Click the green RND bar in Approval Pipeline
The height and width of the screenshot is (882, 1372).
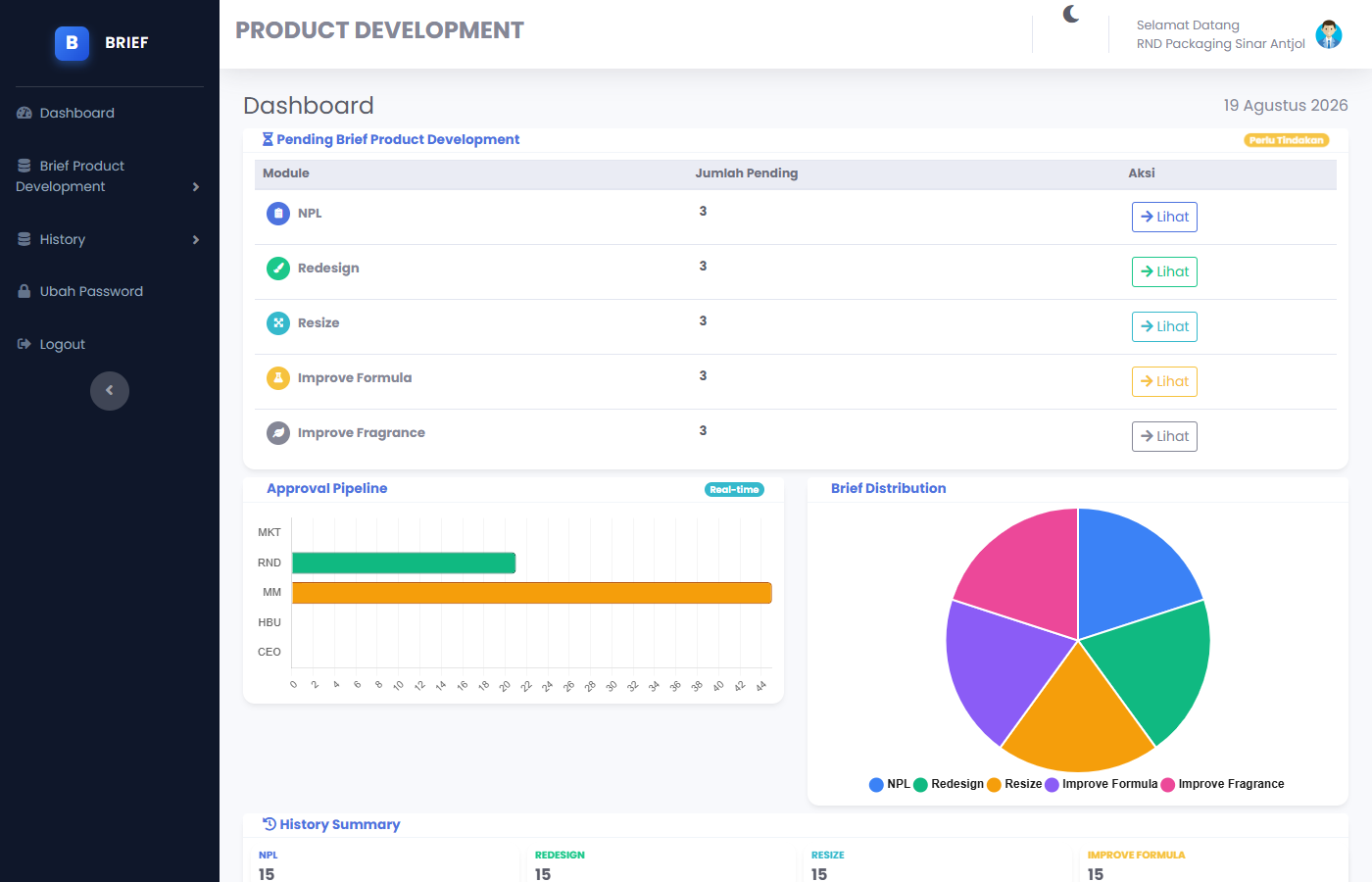[x=404, y=563]
